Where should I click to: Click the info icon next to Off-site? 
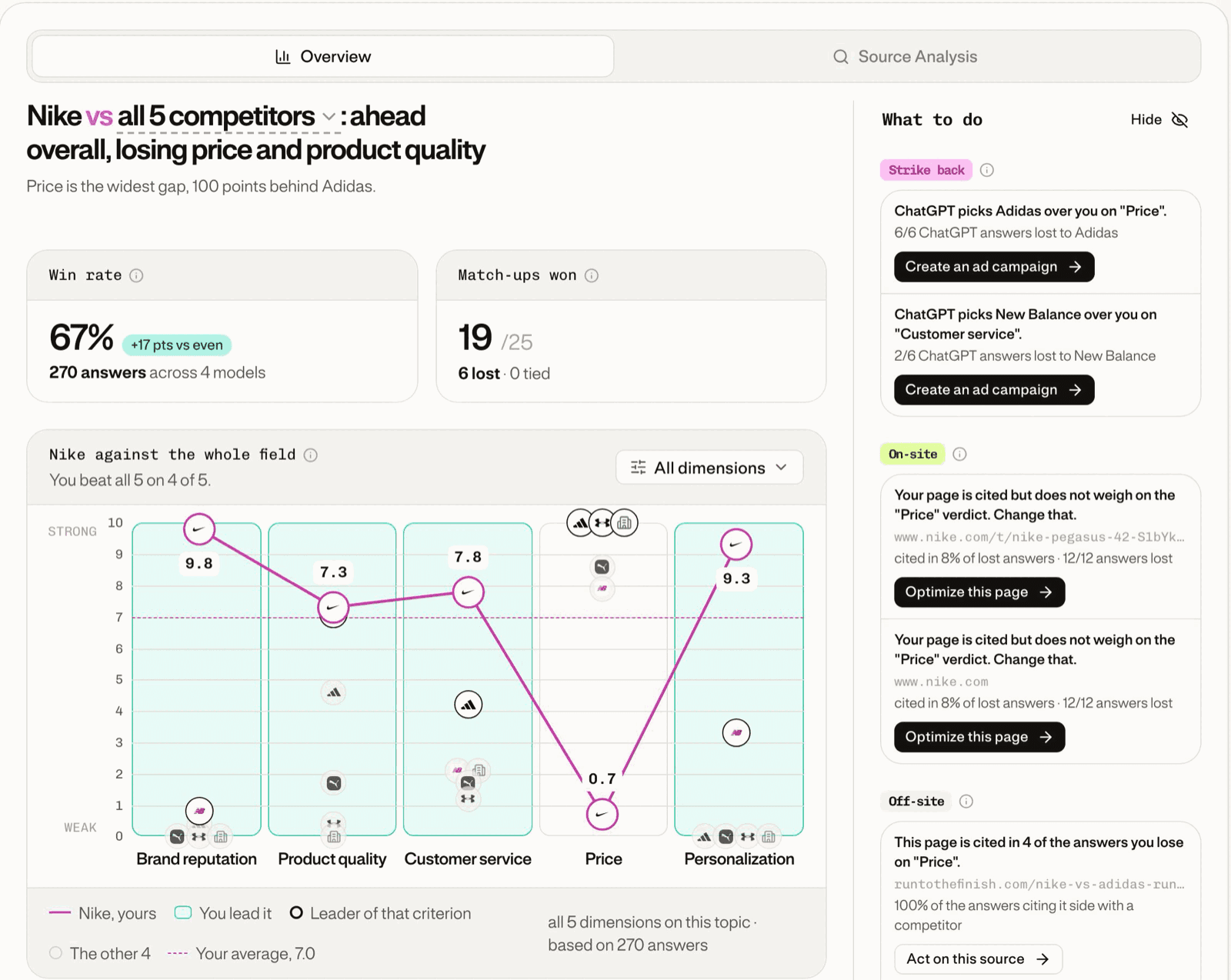coord(966,802)
